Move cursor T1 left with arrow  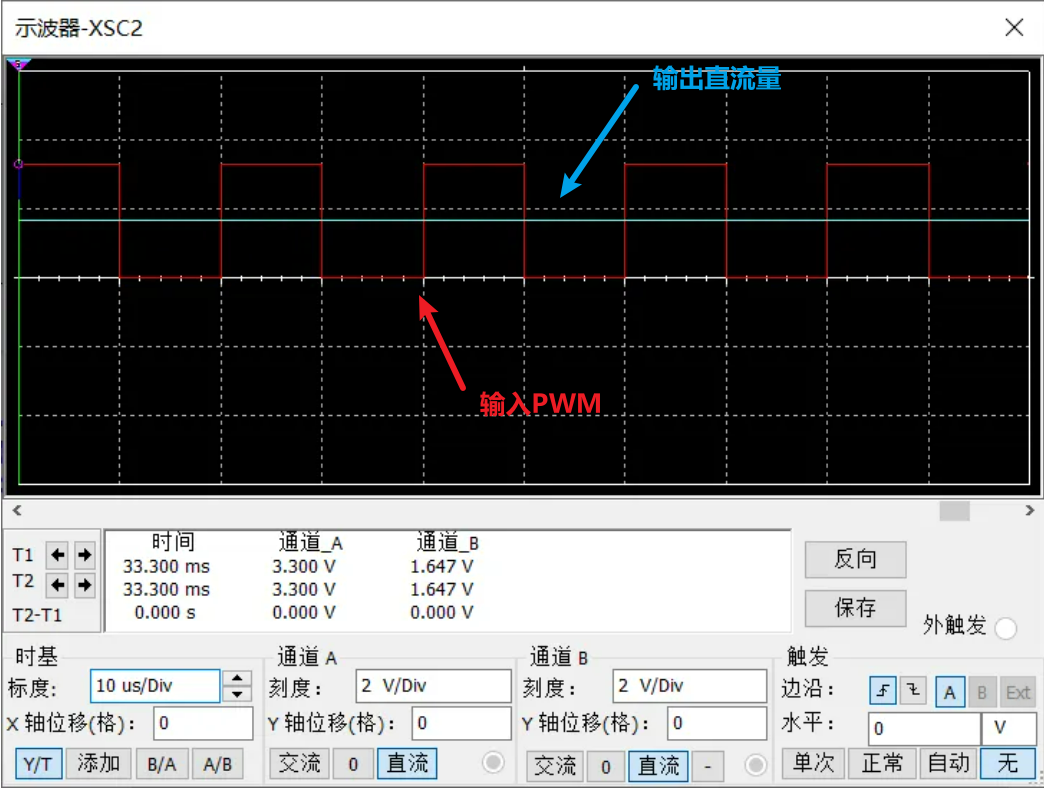pos(58,554)
